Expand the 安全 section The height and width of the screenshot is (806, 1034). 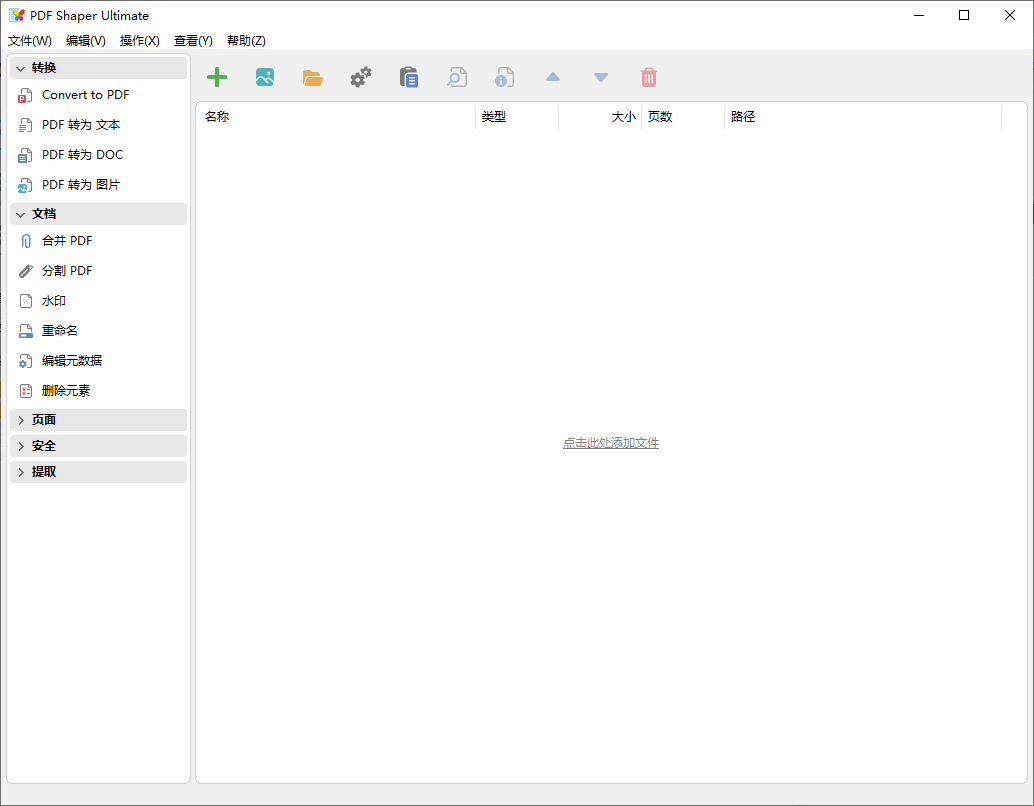coord(97,445)
